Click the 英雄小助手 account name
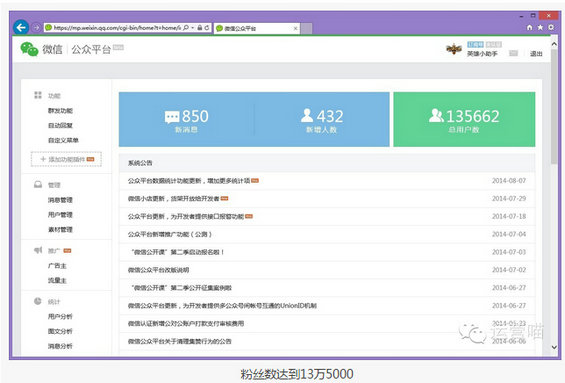 482,54
